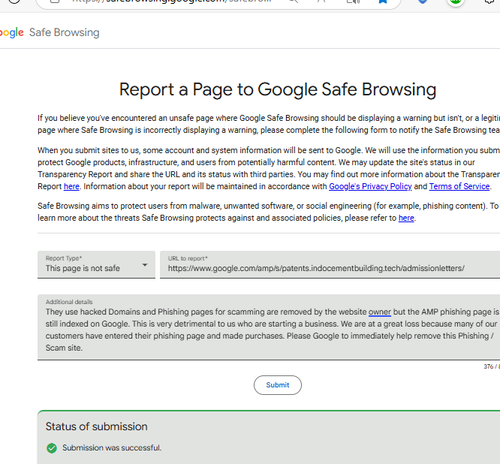
Task: Open the Google's Privacy Policy link
Action: point(370,186)
